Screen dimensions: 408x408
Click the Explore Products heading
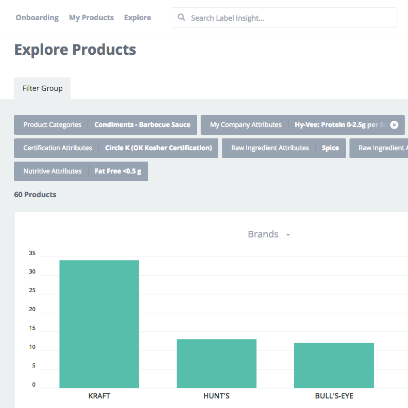75,50
